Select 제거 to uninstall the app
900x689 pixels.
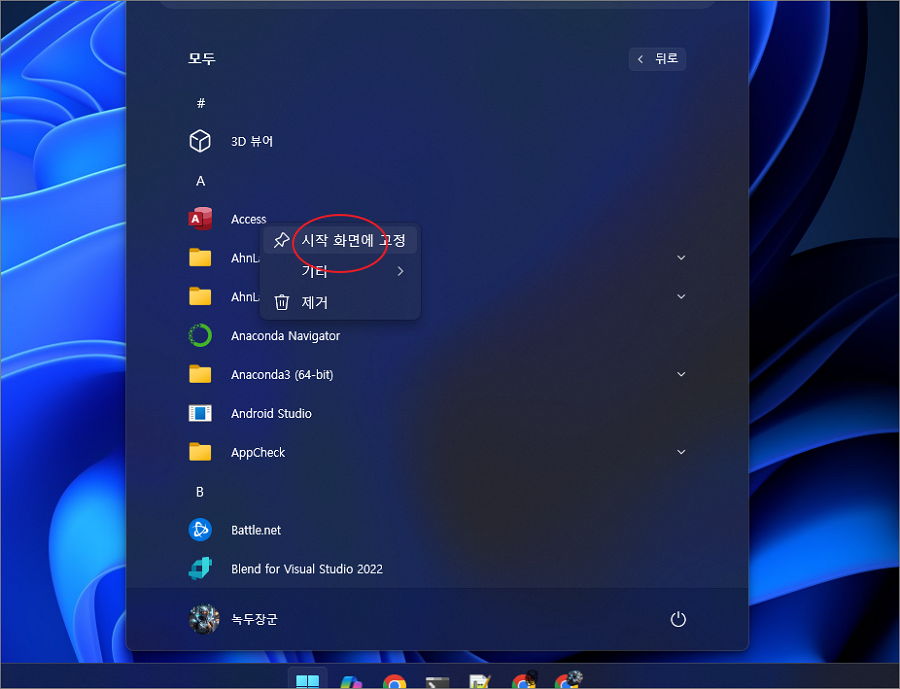pyautogui.click(x=340, y=302)
